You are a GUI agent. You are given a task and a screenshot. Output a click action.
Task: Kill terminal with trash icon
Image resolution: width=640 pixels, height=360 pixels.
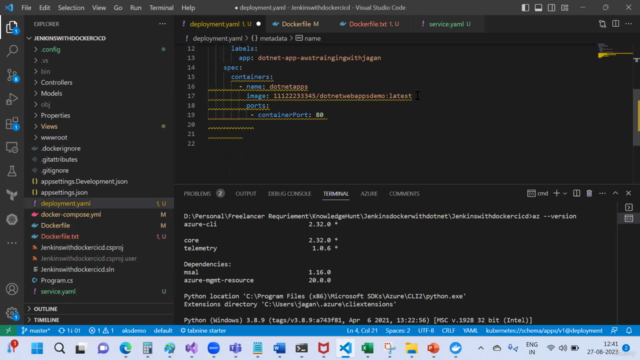(589, 193)
